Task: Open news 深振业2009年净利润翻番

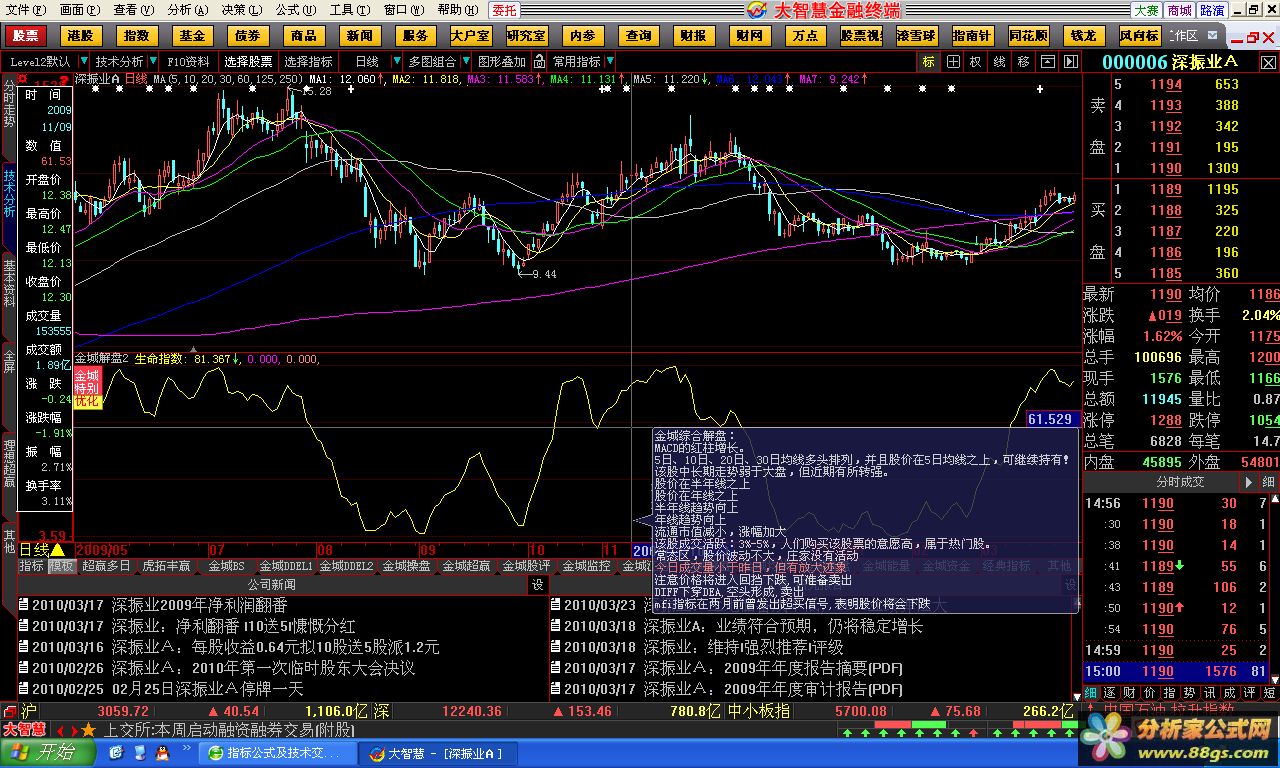Action: pos(200,605)
